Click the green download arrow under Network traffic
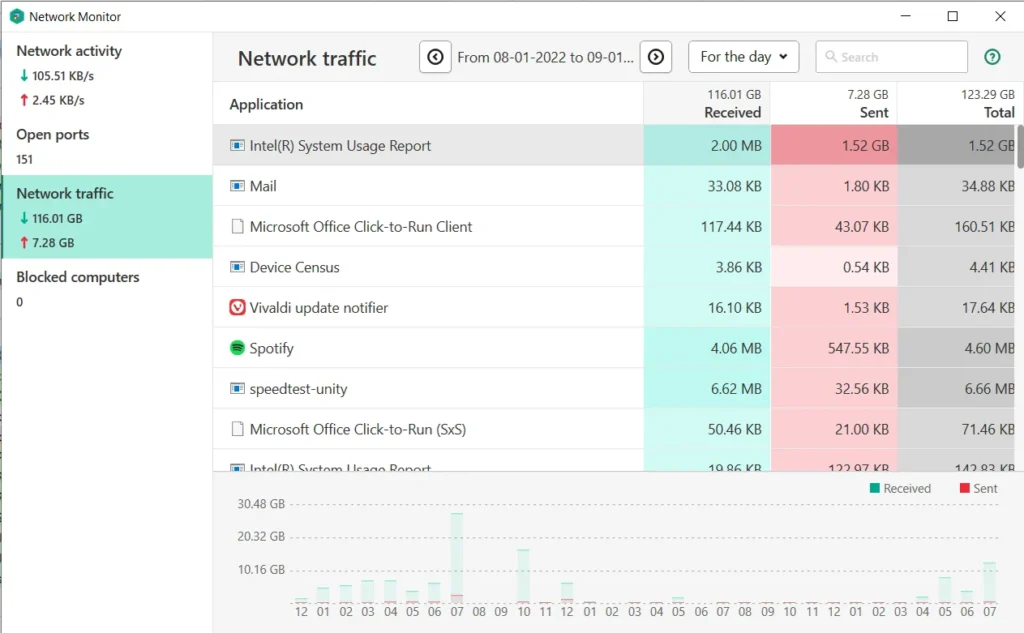 [24, 218]
